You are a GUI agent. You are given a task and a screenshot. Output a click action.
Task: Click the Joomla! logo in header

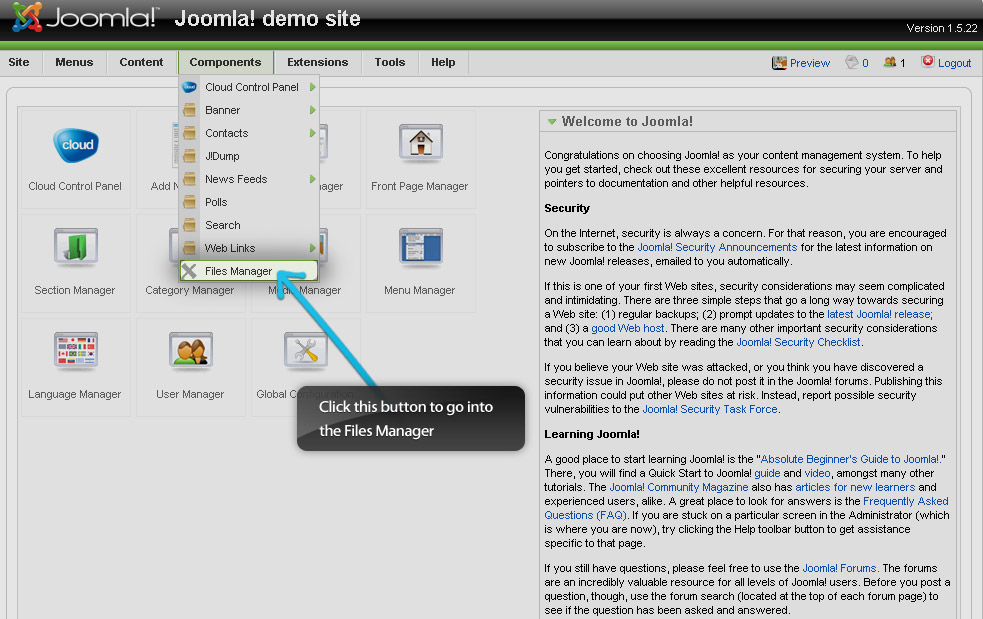point(85,18)
